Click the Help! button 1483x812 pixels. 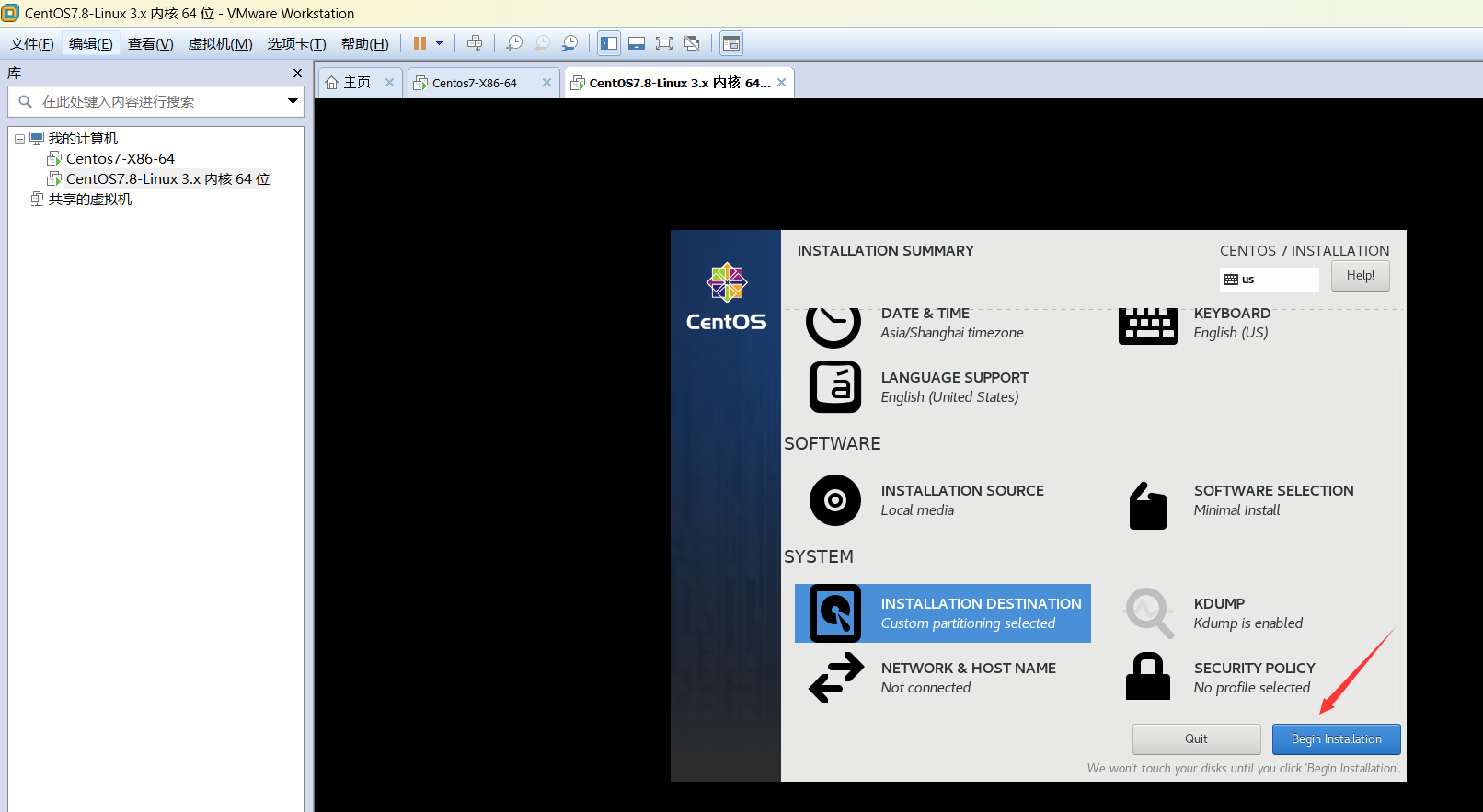click(x=1360, y=276)
